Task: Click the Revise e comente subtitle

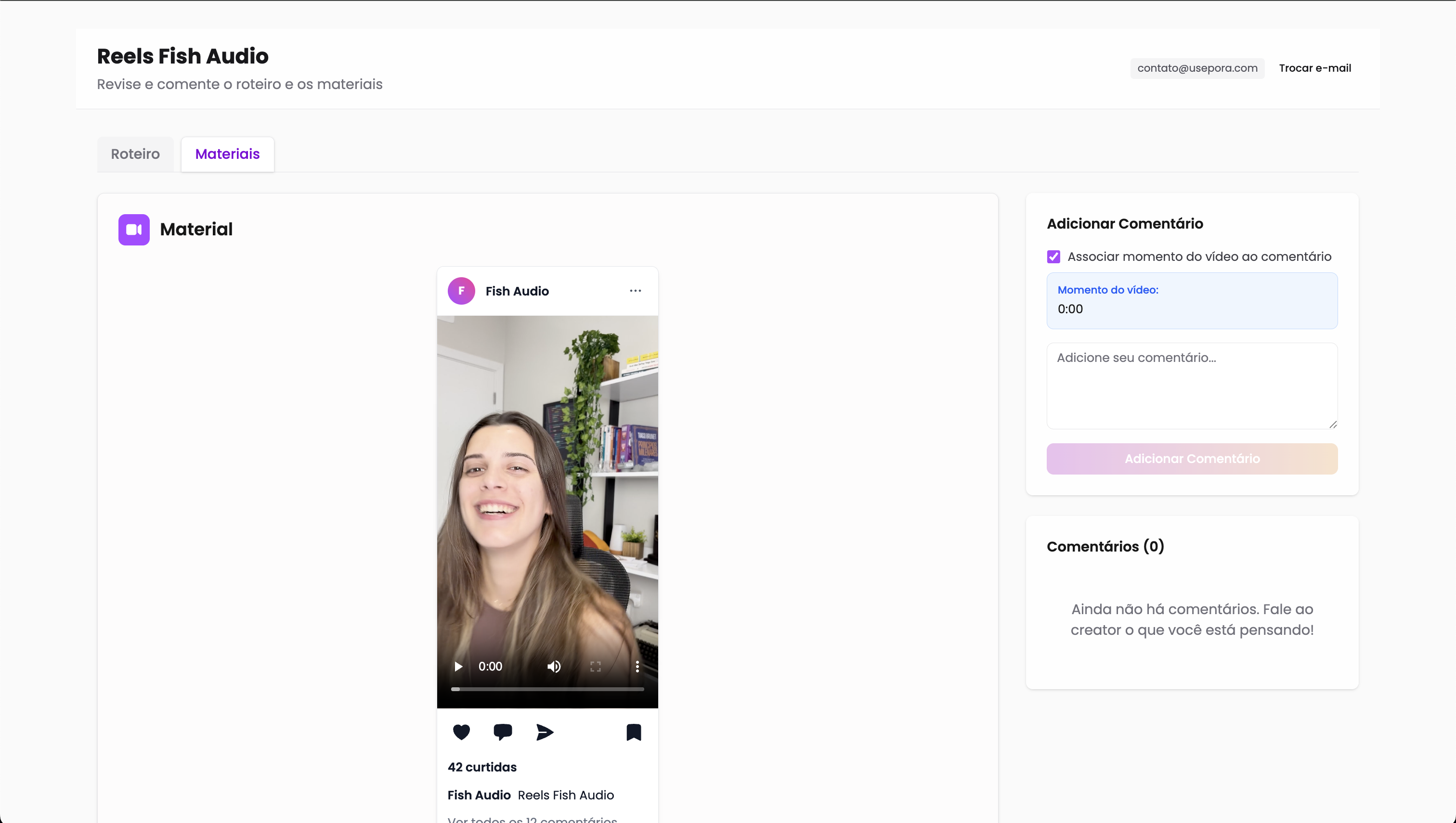Action: click(x=240, y=84)
